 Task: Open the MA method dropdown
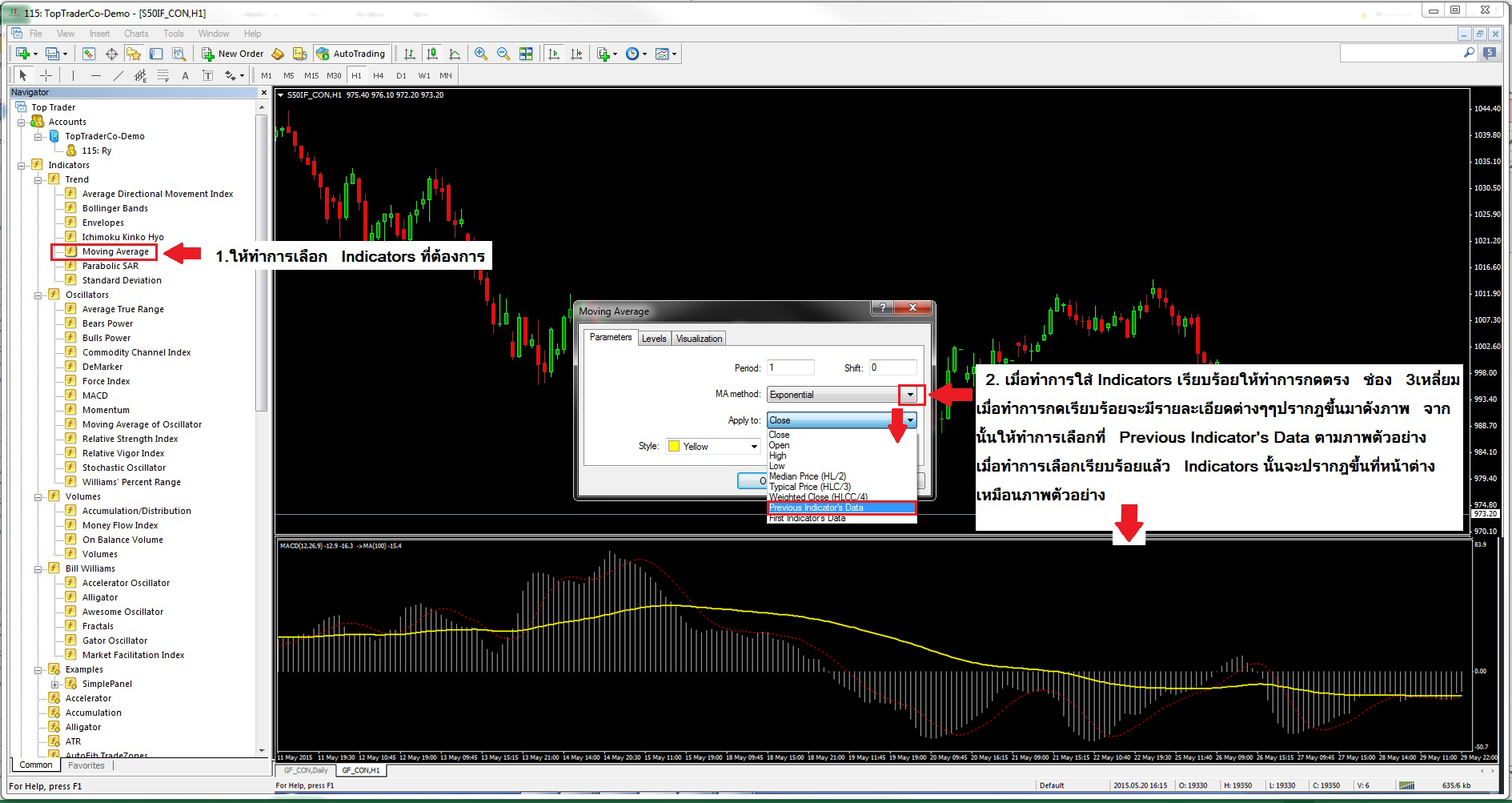click(x=910, y=395)
